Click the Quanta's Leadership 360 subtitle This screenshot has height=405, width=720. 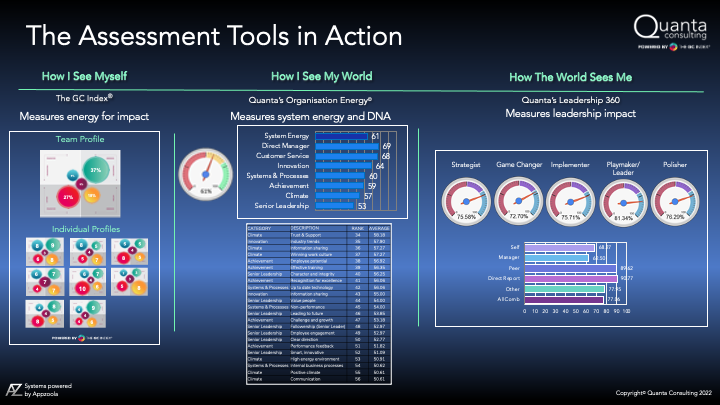(x=571, y=100)
